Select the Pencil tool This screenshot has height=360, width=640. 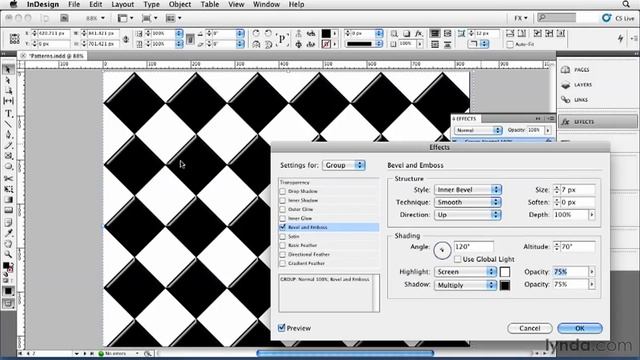point(8,145)
